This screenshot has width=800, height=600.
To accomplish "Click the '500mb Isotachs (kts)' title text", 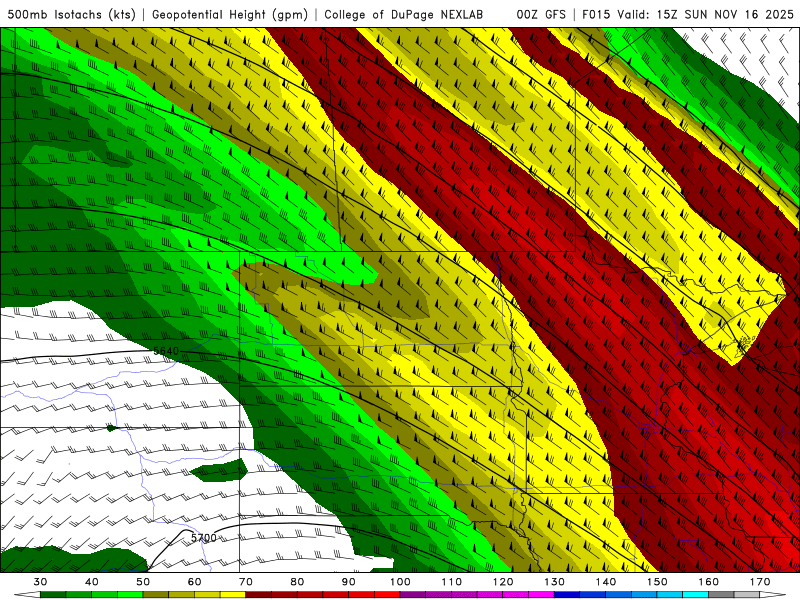I will [x=72, y=14].
